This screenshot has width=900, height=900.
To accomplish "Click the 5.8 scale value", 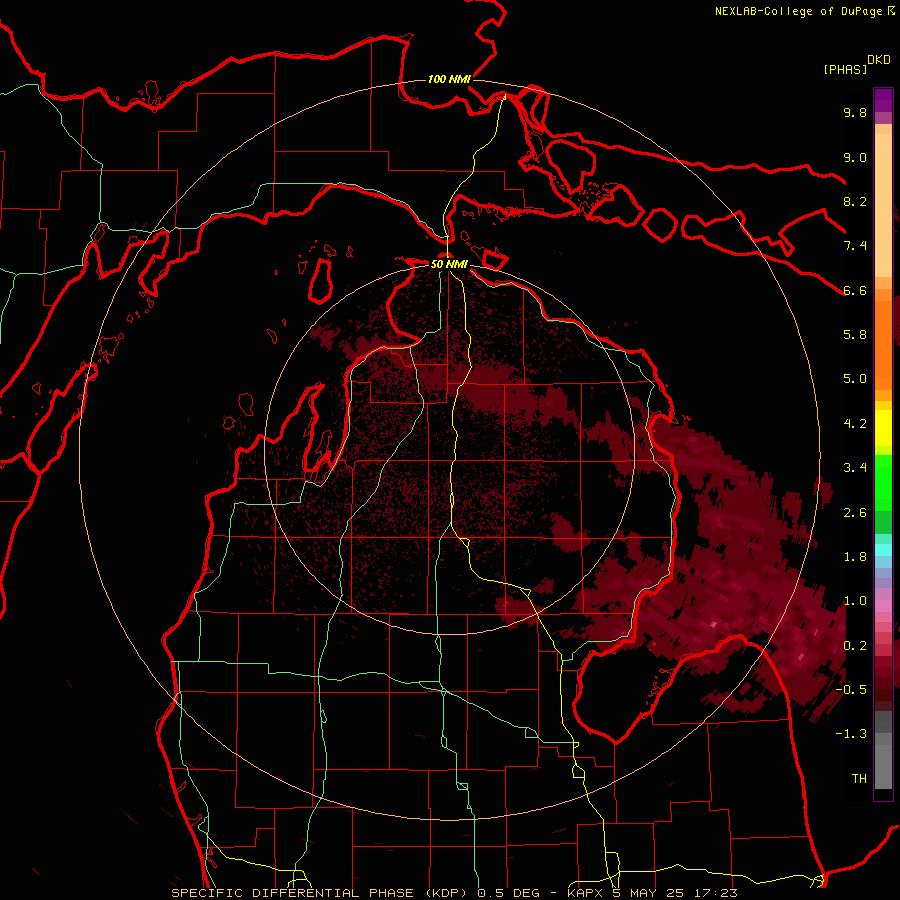I will click(x=855, y=335).
